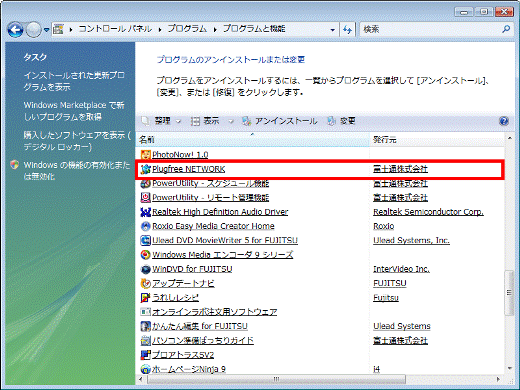
Task: Click the horizontal scrollbar right arrow
Action: tap(498, 379)
